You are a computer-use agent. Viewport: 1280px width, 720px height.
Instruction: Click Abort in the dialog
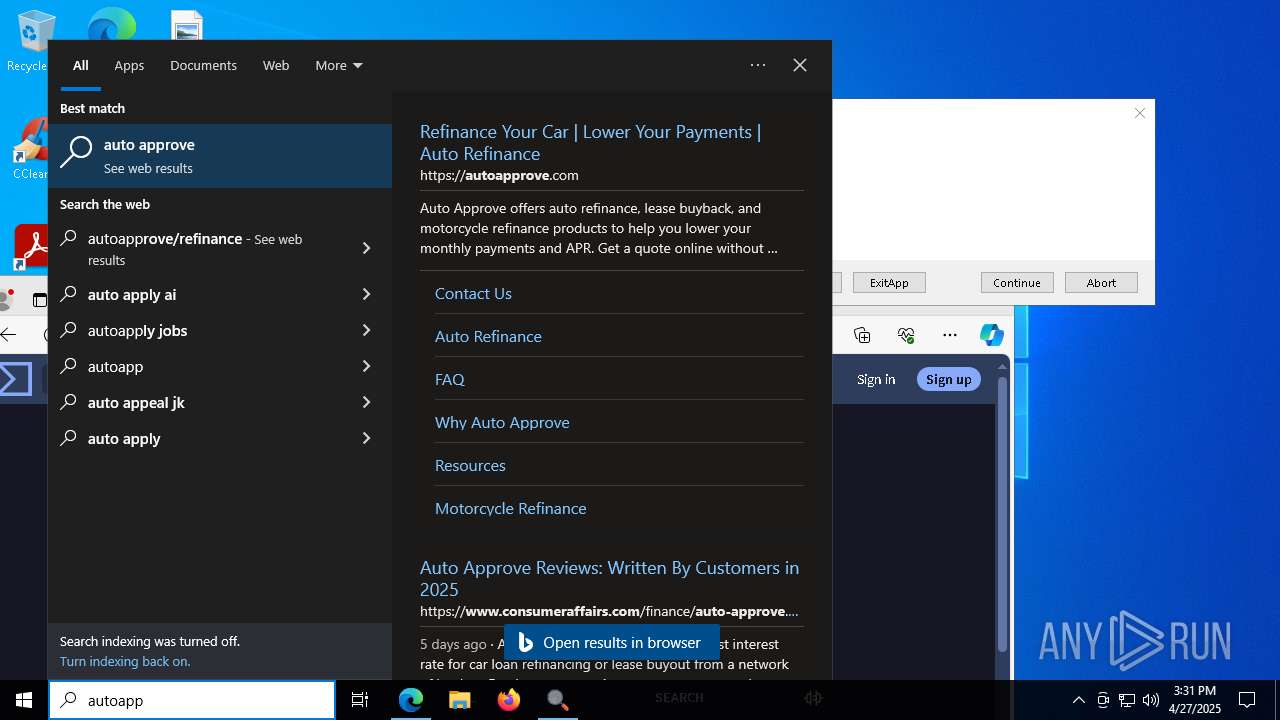click(x=1101, y=283)
